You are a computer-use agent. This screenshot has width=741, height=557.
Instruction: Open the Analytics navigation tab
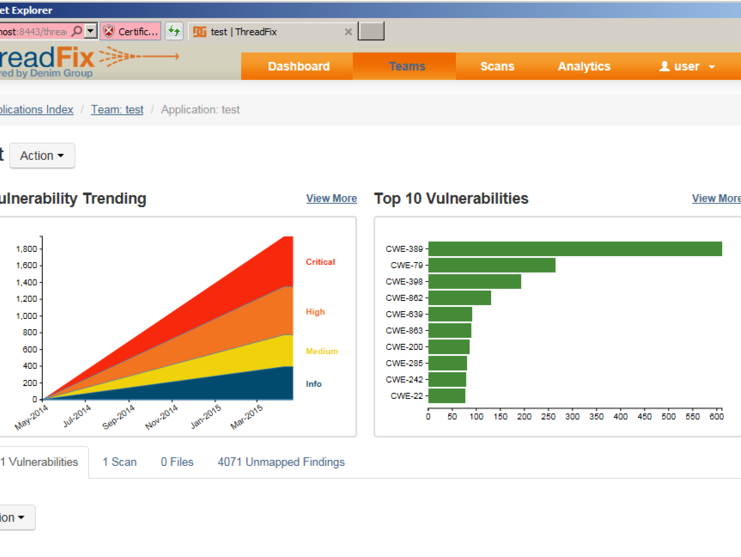(x=584, y=67)
